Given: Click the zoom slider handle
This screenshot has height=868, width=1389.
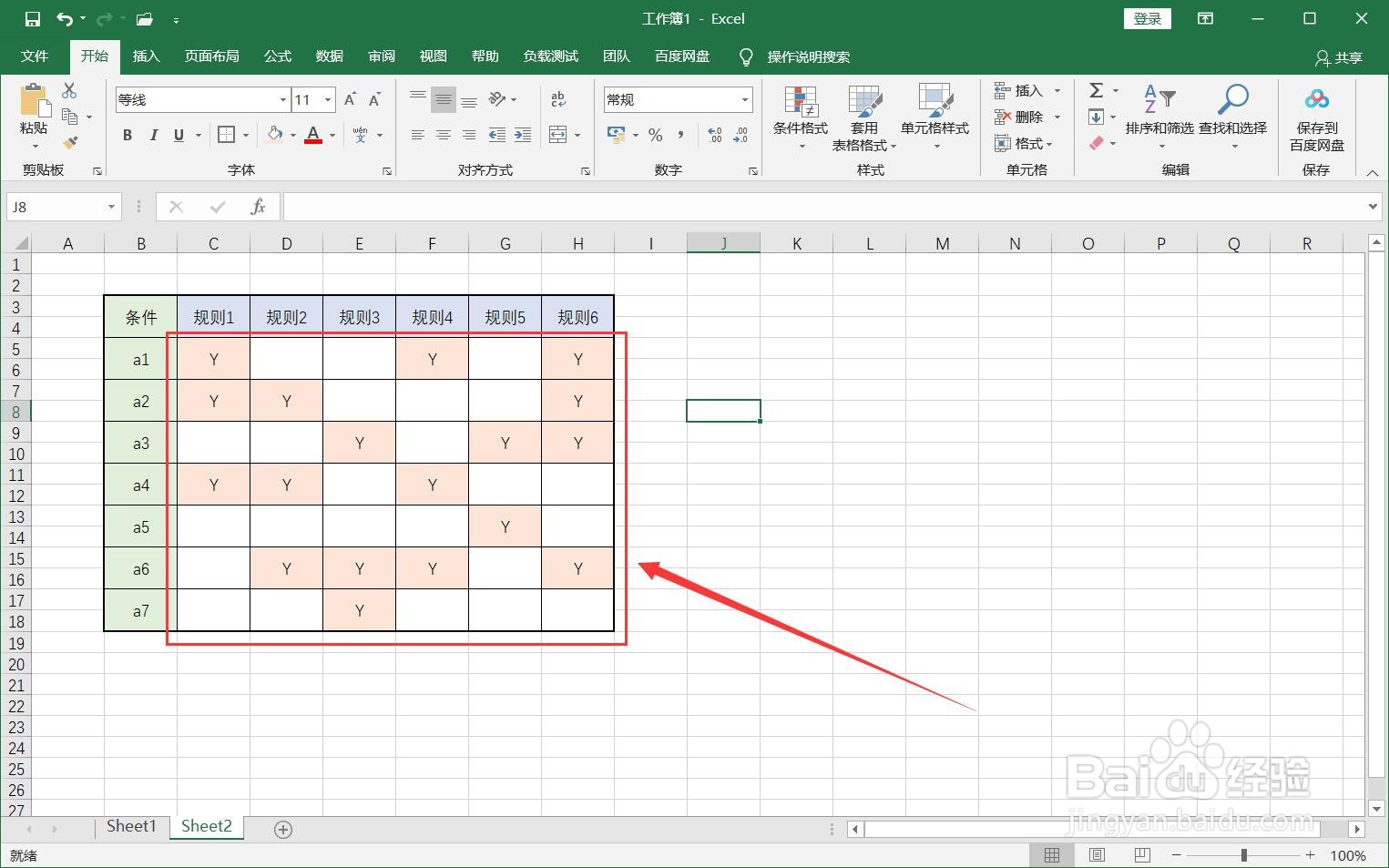Looking at the screenshot, I should click(x=1243, y=855).
